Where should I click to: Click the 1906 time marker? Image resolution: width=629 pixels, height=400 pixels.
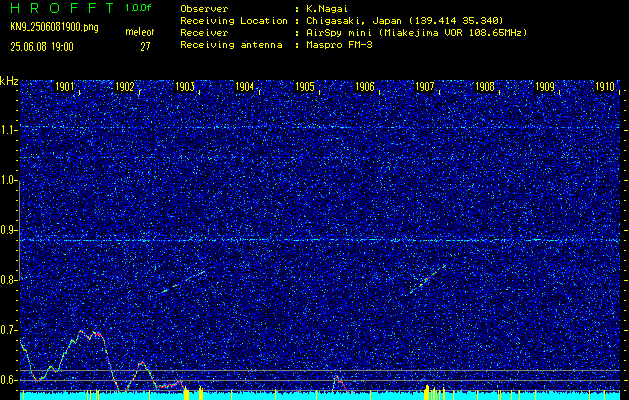(x=365, y=87)
